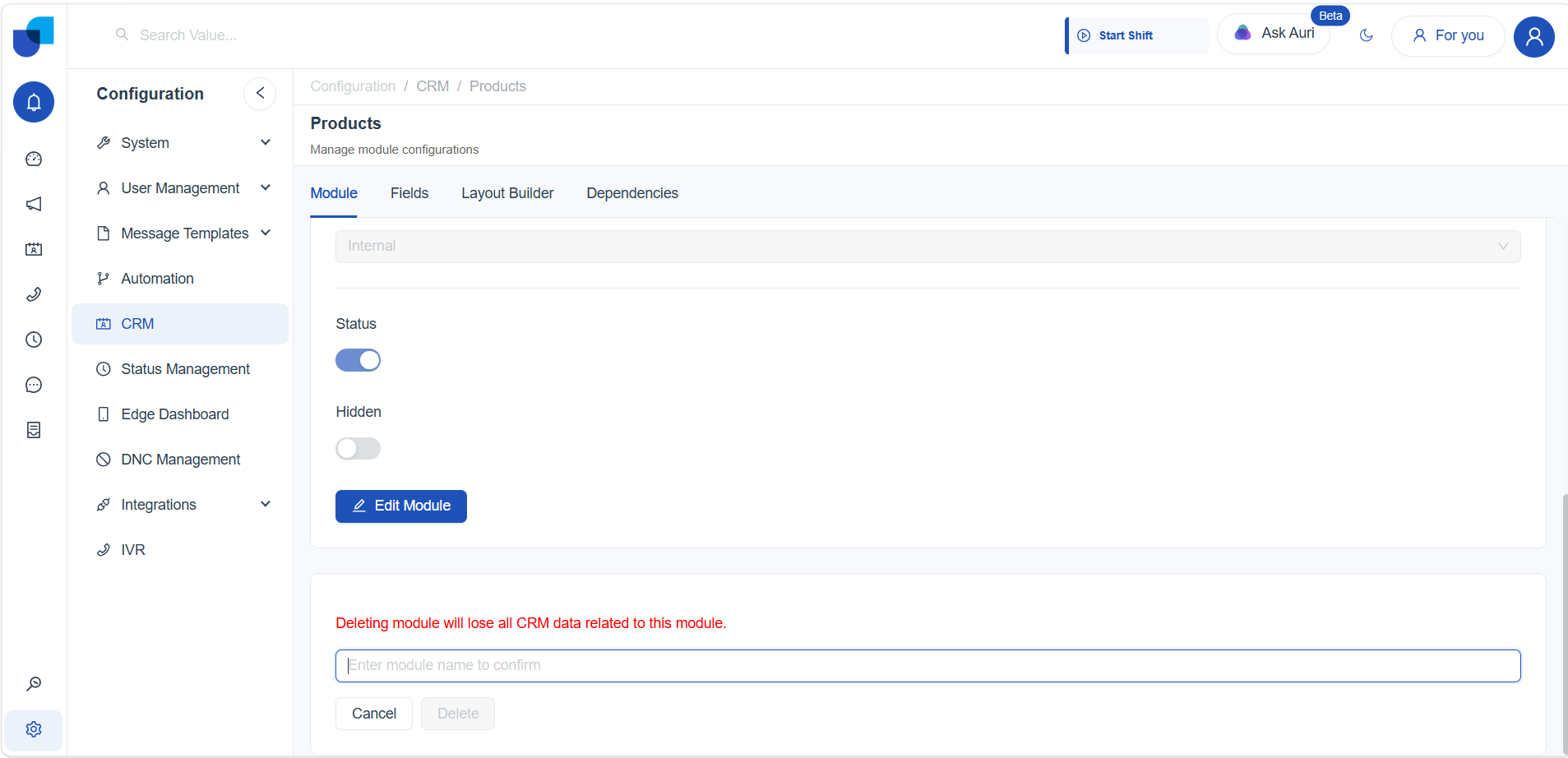The width and height of the screenshot is (1568, 758).
Task: Expand the Integrations chevron
Action: [x=266, y=504]
